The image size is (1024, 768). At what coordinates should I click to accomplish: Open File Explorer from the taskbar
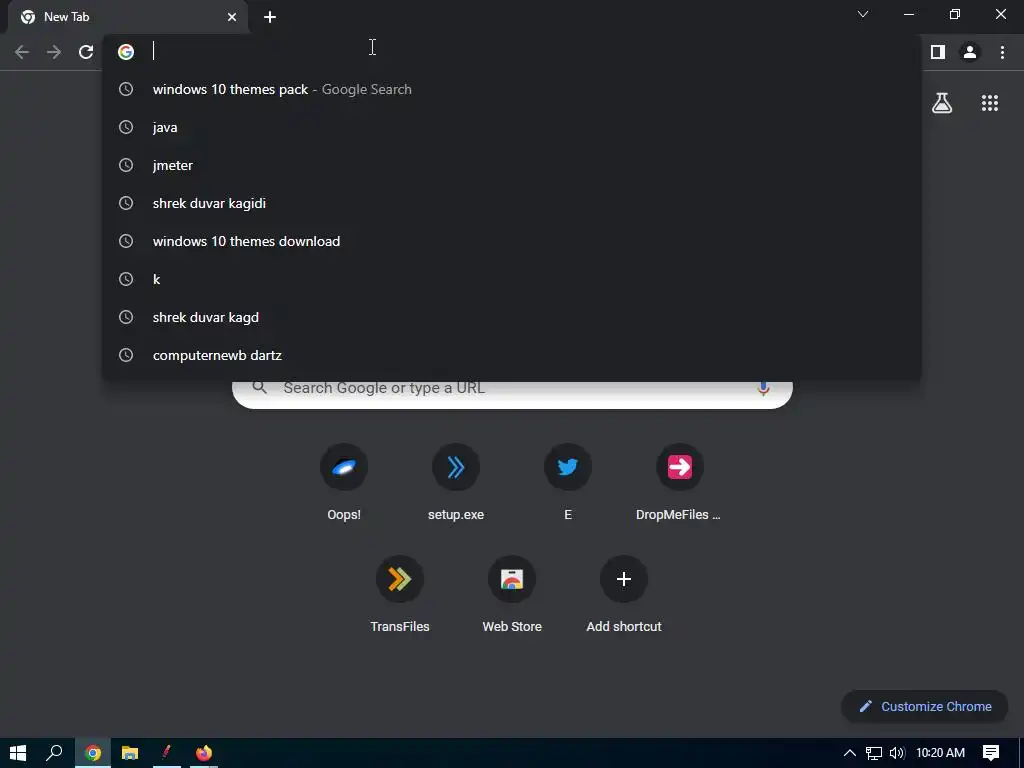[130, 753]
